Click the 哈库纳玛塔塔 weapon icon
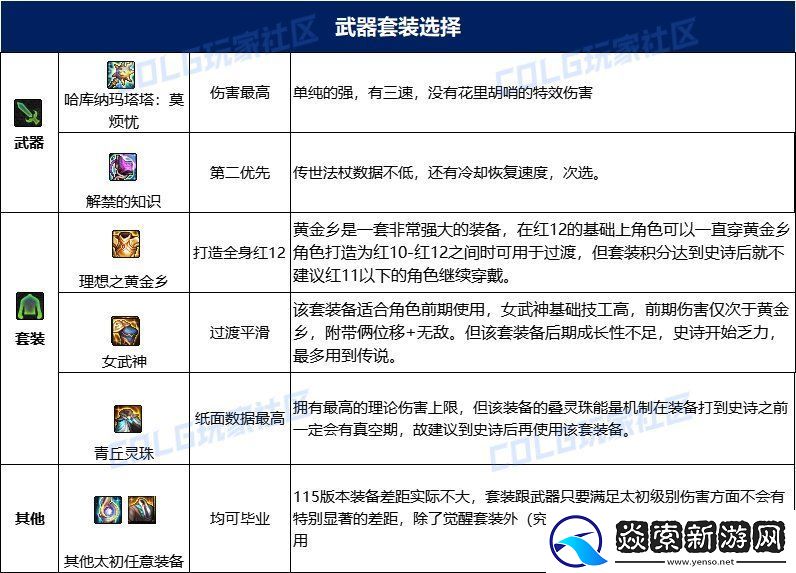Screen dimensions: 796x573 click(x=121, y=75)
